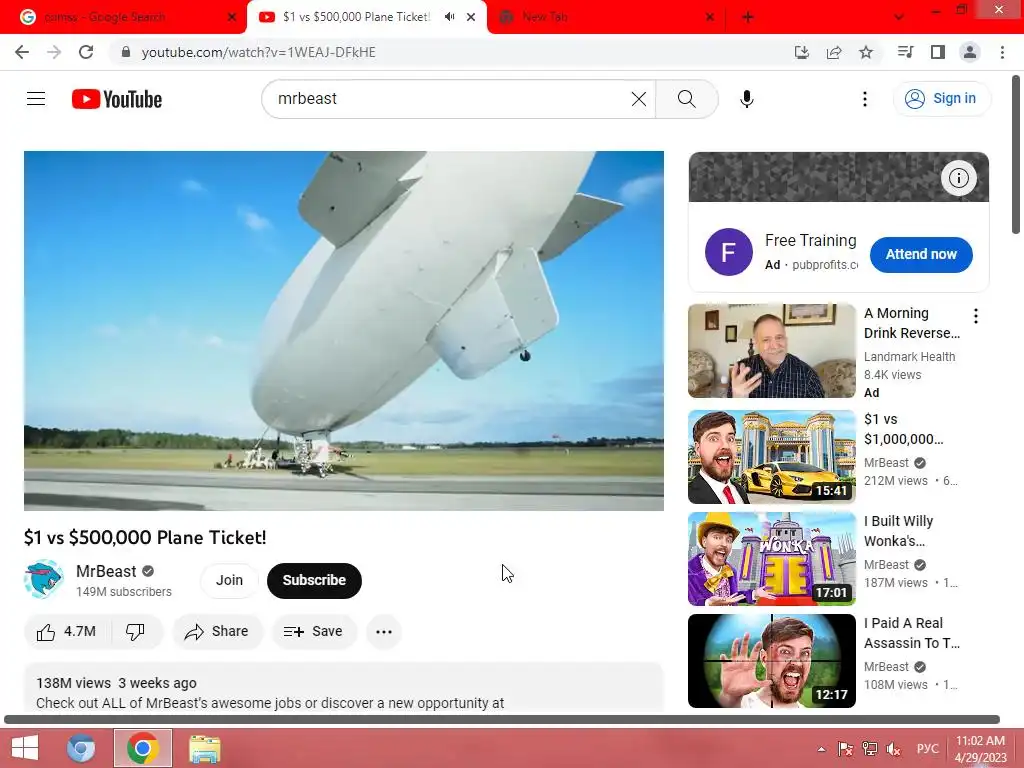
Task: View site information lock icon
Action: (126, 52)
